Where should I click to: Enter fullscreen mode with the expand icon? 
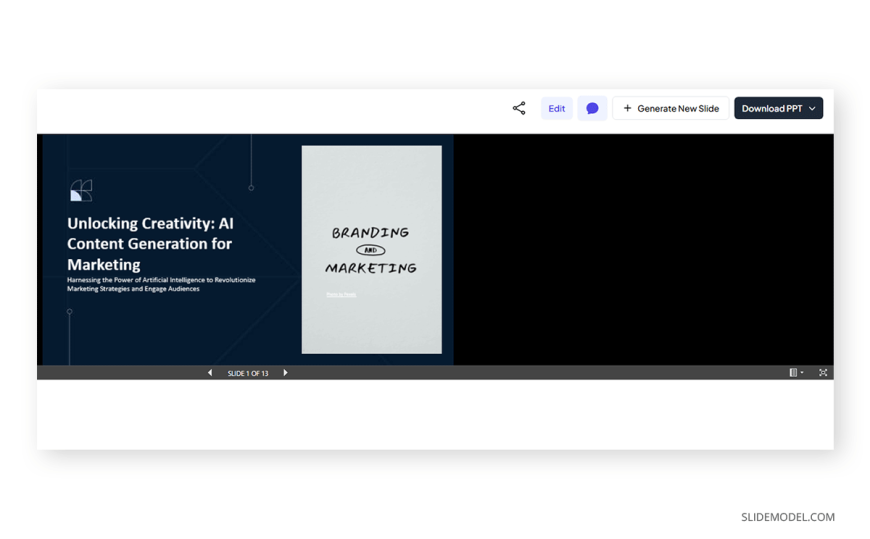pos(823,372)
